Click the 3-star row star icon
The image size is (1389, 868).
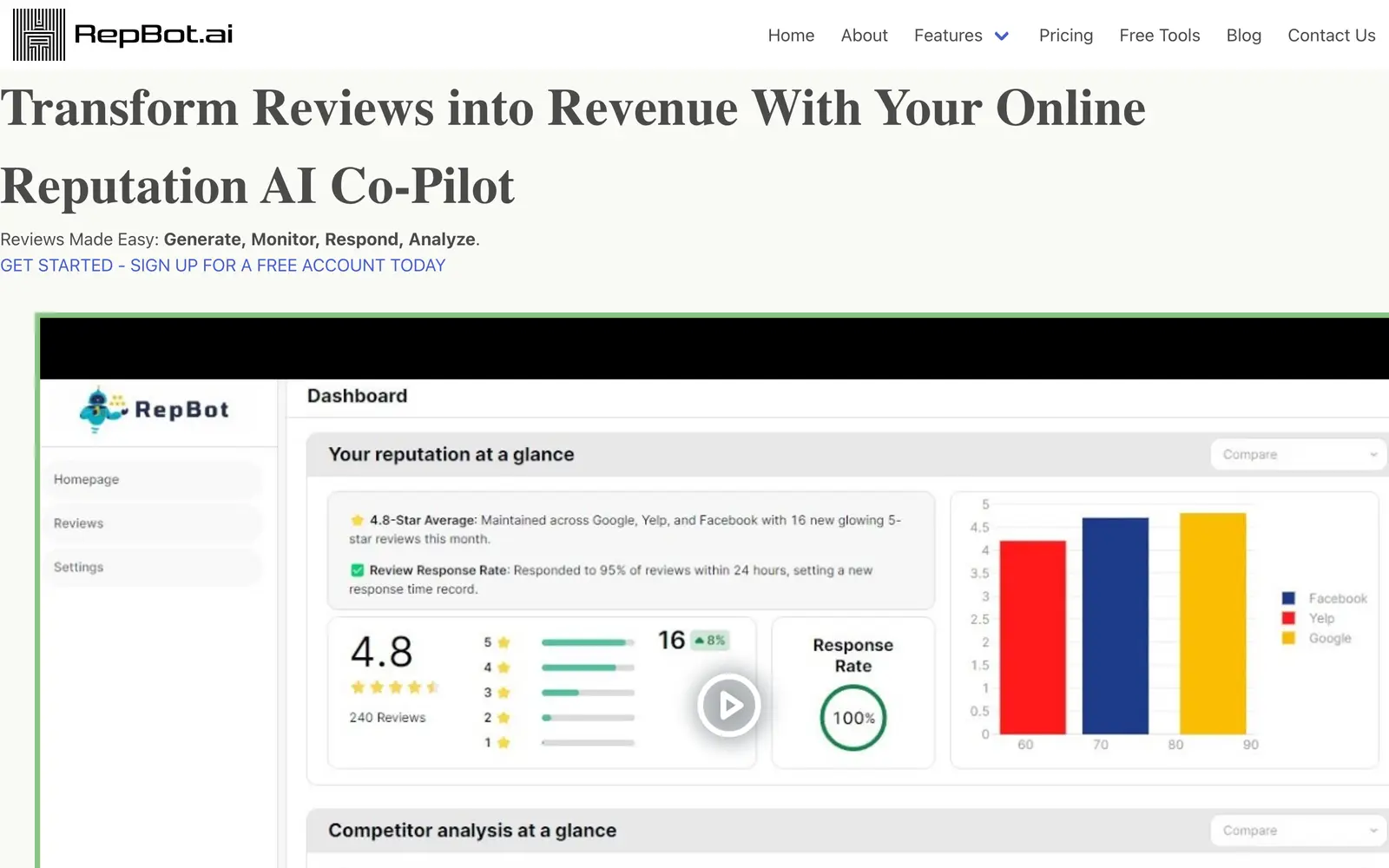(504, 693)
